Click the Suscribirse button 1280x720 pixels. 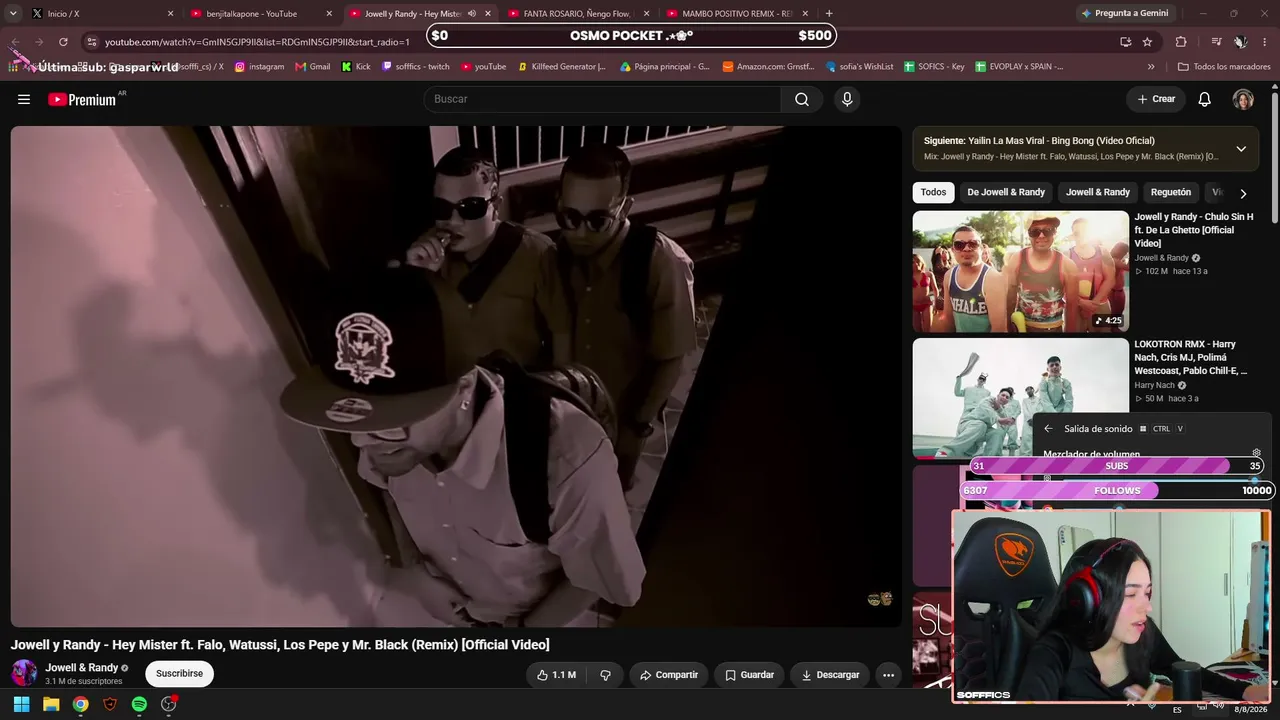coord(179,674)
